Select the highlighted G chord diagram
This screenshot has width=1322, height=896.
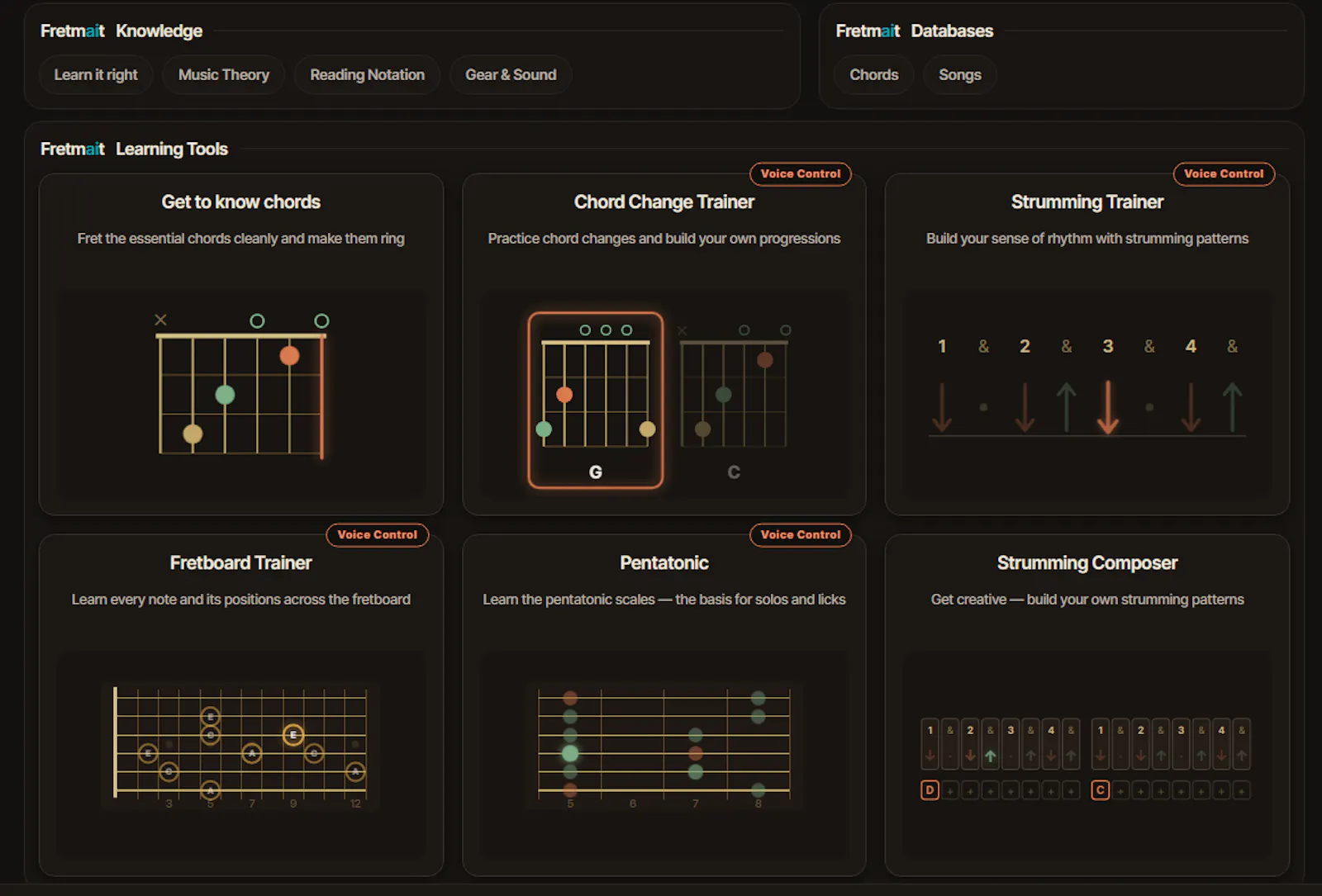pyautogui.click(x=596, y=401)
